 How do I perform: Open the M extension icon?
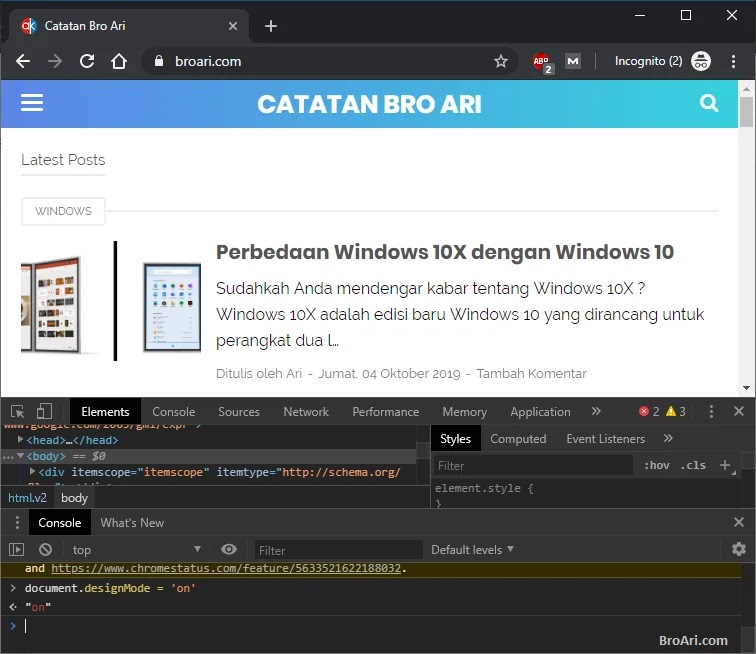[573, 61]
